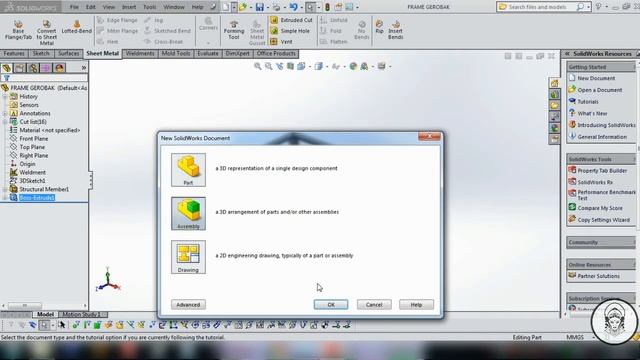This screenshot has width=640, height=360.
Task: Switch to the Motion Study 1 tab
Action: (x=81, y=314)
